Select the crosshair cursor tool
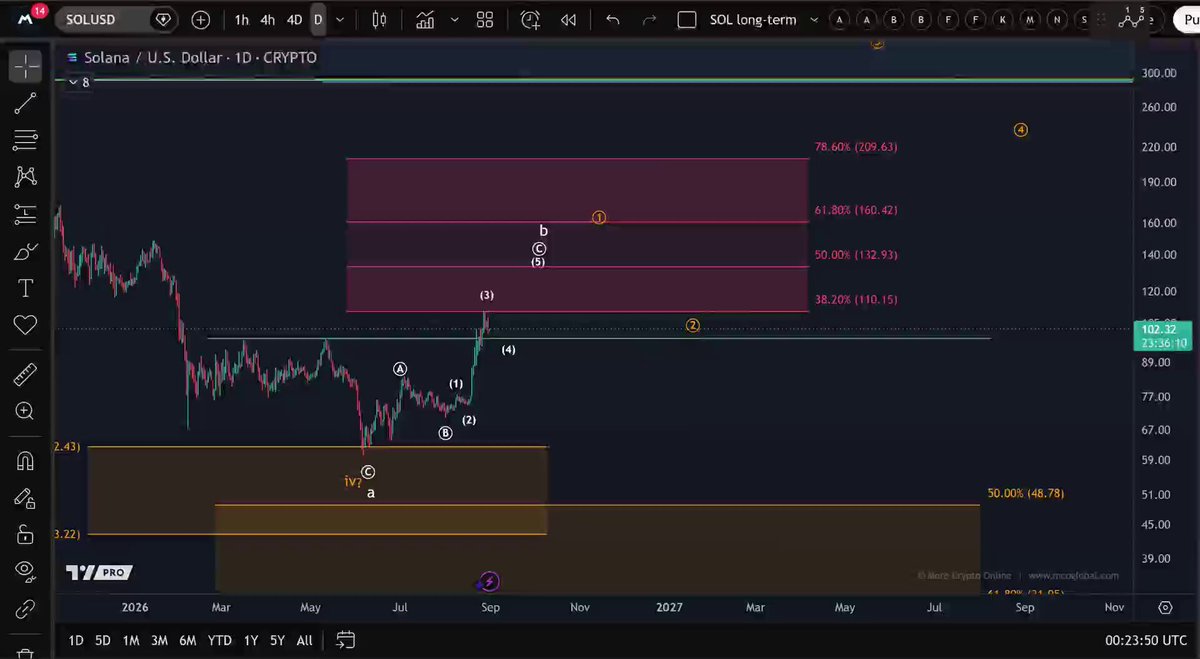This screenshot has height=659, width=1200. pyautogui.click(x=25, y=66)
